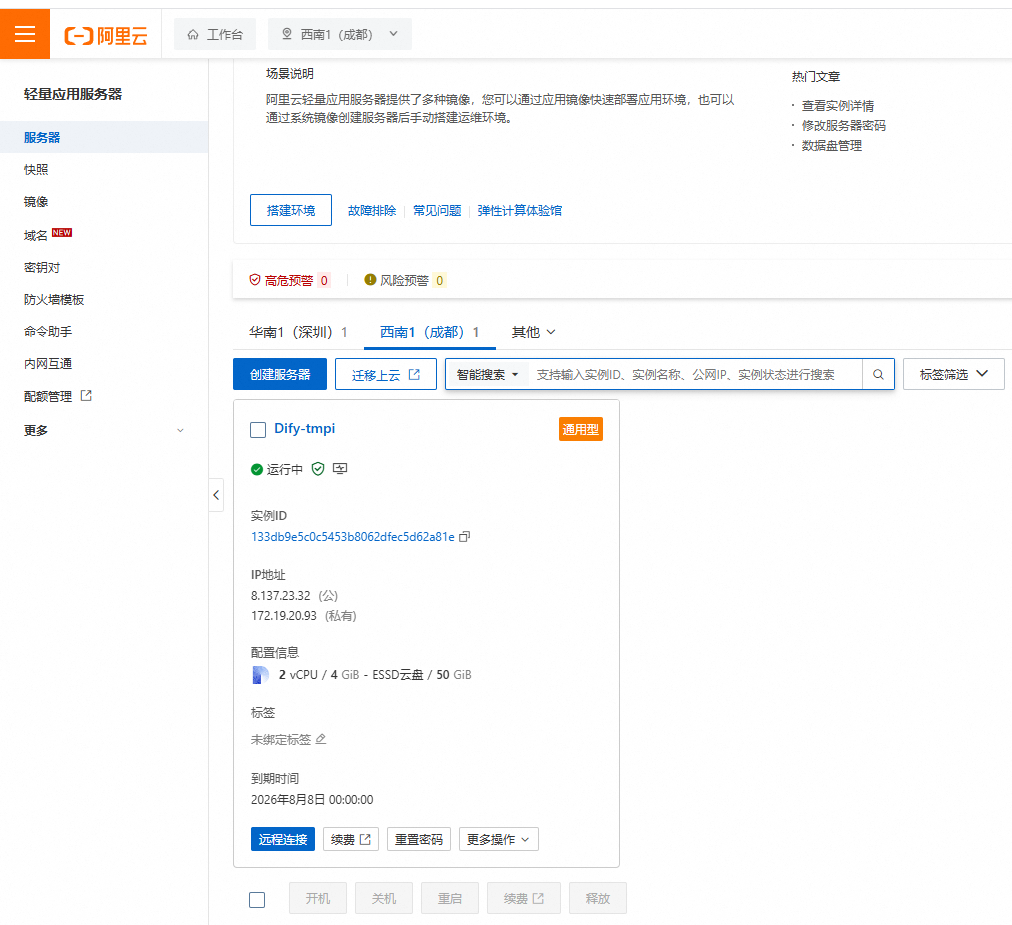Click the search magnifier icon

pyautogui.click(x=878, y=374)
